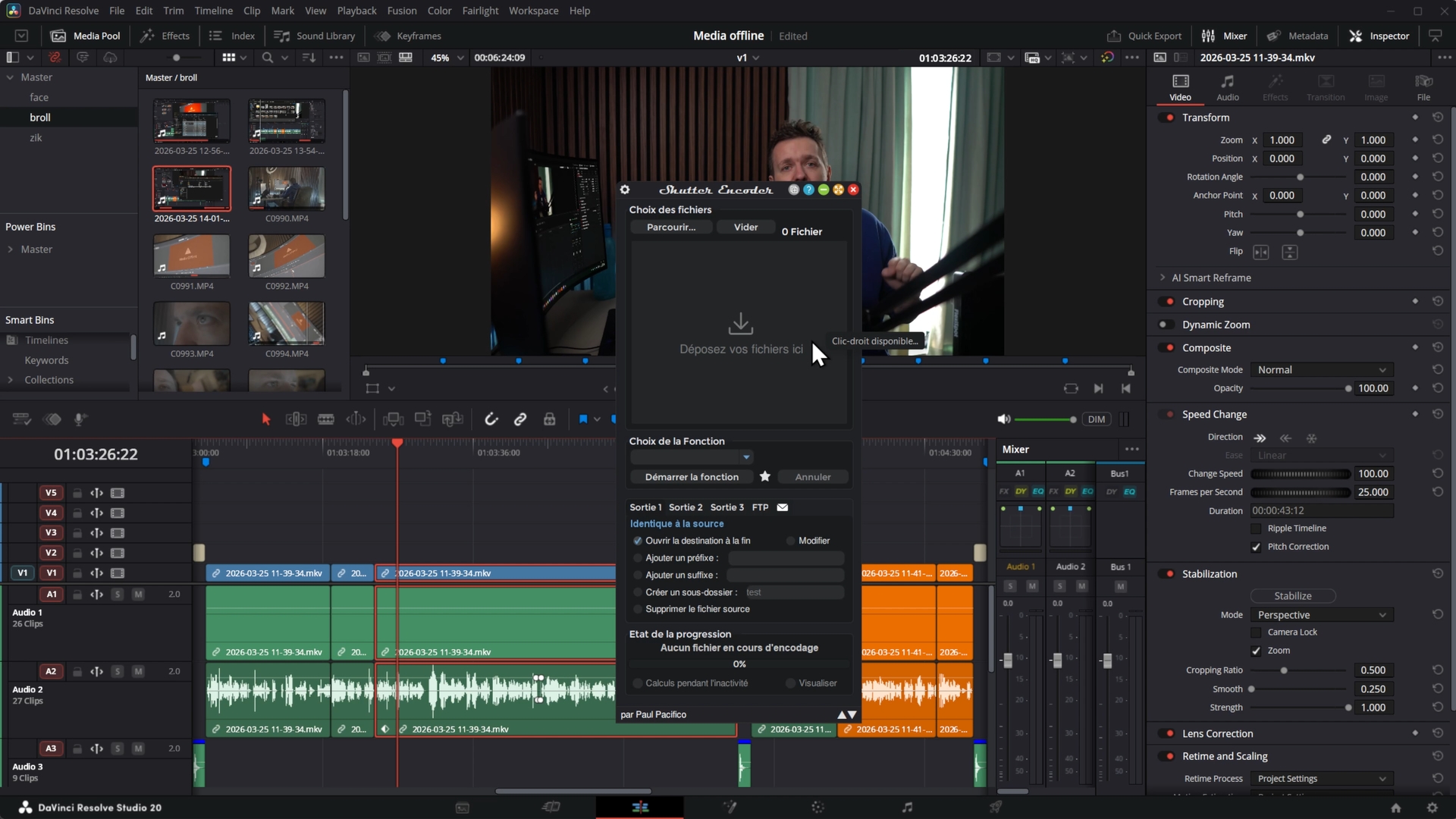Switch to the Inspector File tab

coord(1423,87)
